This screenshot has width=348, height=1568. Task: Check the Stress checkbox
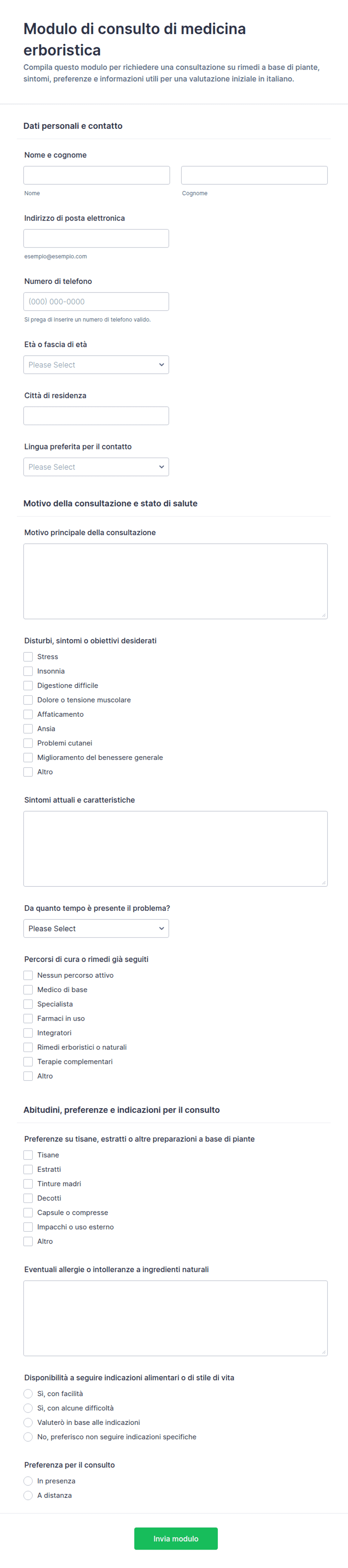[28, 657]
